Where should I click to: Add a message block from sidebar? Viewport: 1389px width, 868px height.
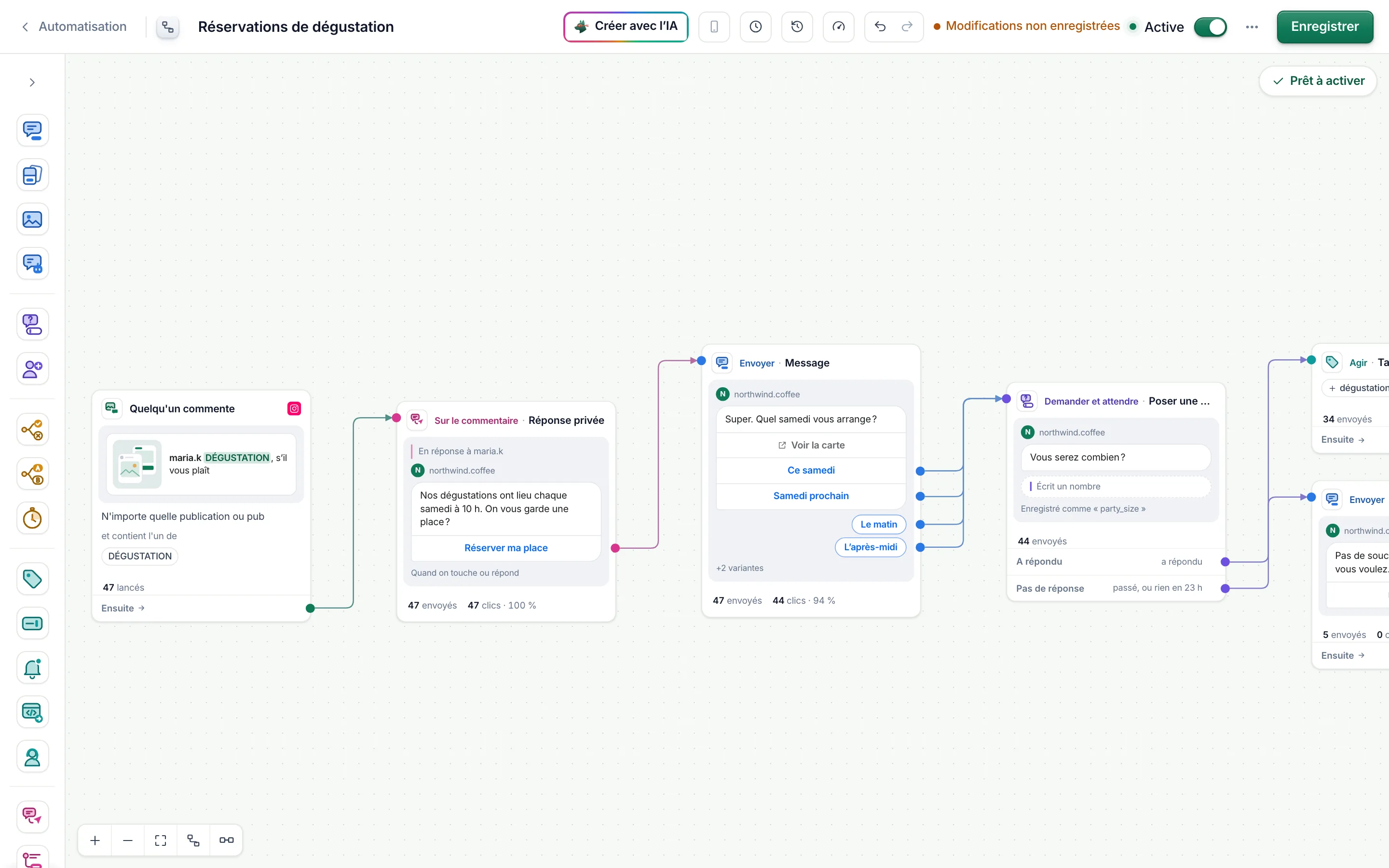(32, 130)
